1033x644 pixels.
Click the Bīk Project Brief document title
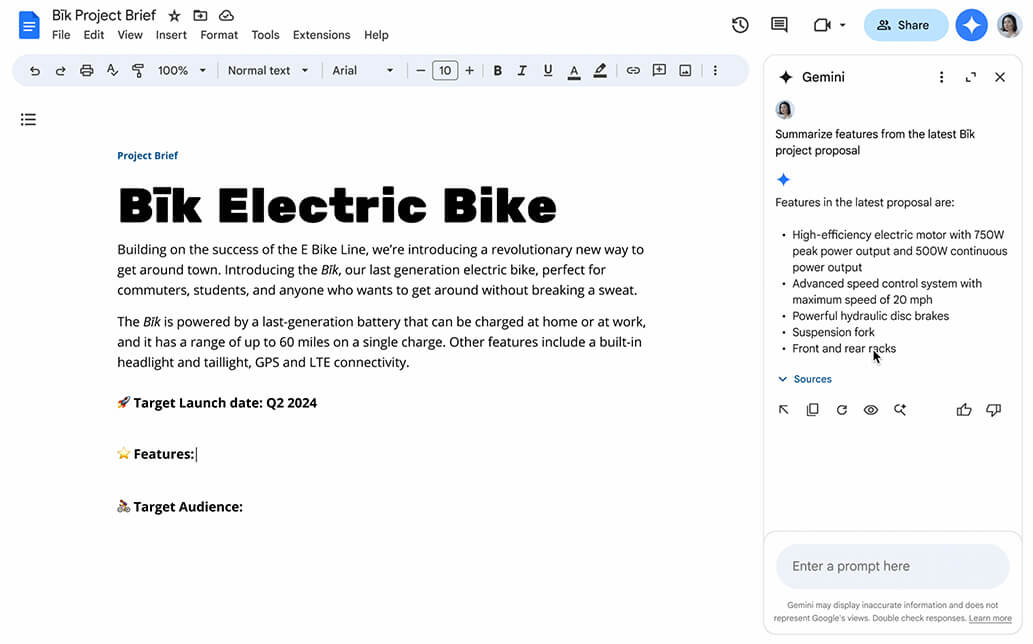(x=104, y=15)
